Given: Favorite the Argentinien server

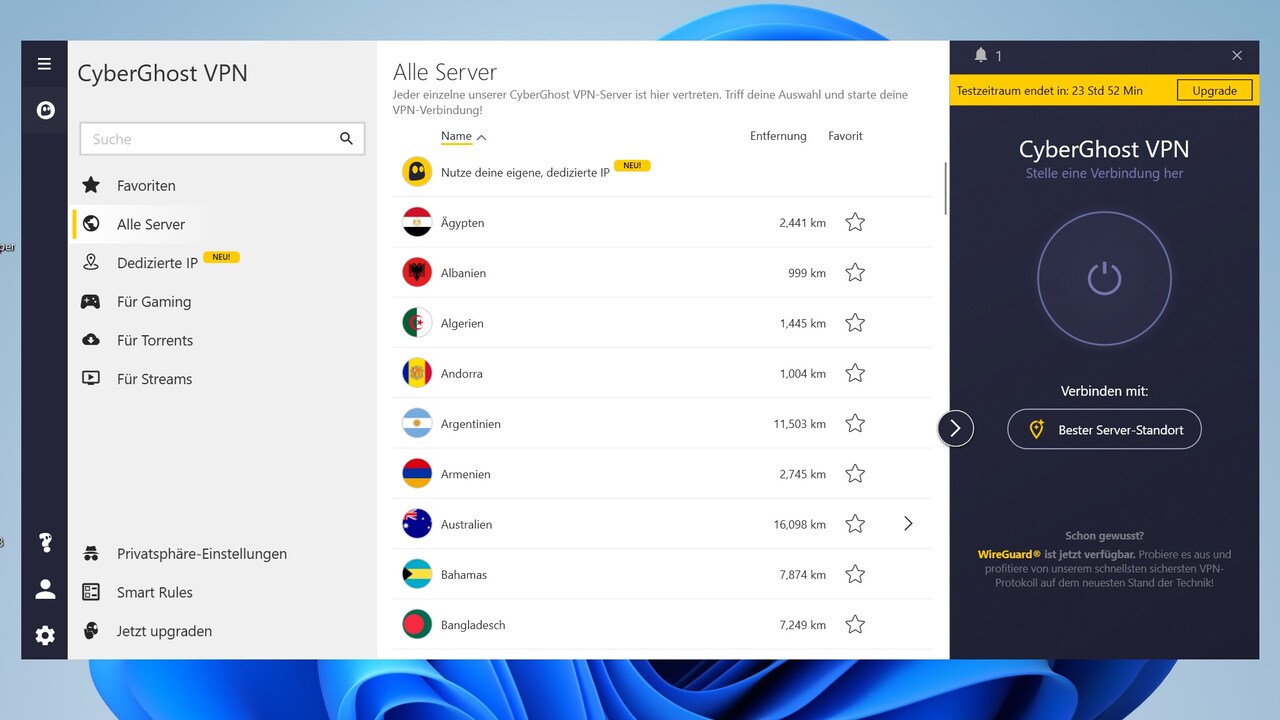Looking at the screenshot, I should (855, 423).
